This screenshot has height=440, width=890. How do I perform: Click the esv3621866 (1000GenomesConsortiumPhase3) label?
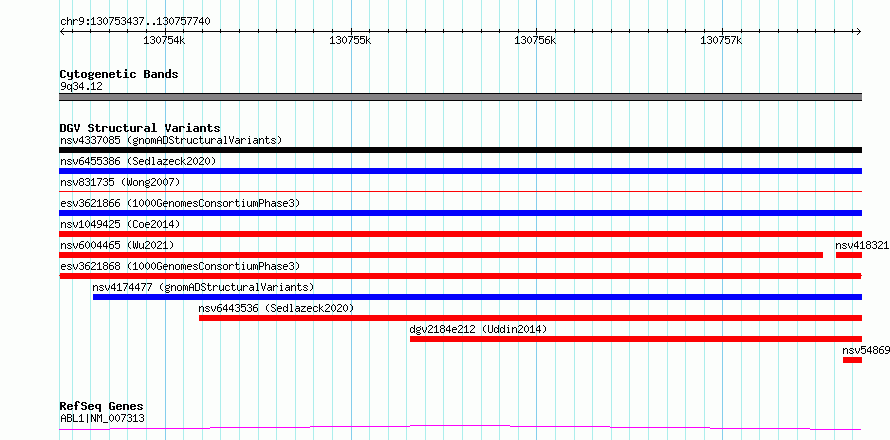pos(179,203)
